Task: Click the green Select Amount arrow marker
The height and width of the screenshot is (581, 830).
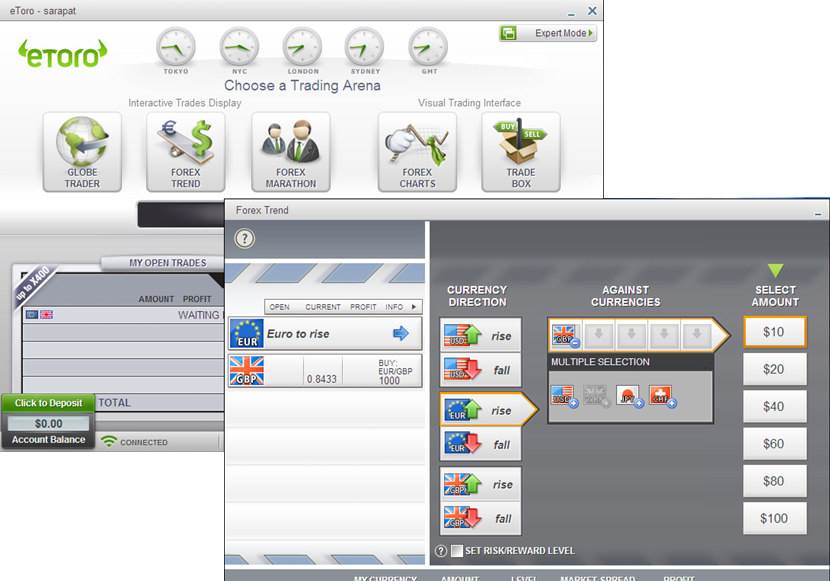Action: pyautogui.click(x=775, y=270)
